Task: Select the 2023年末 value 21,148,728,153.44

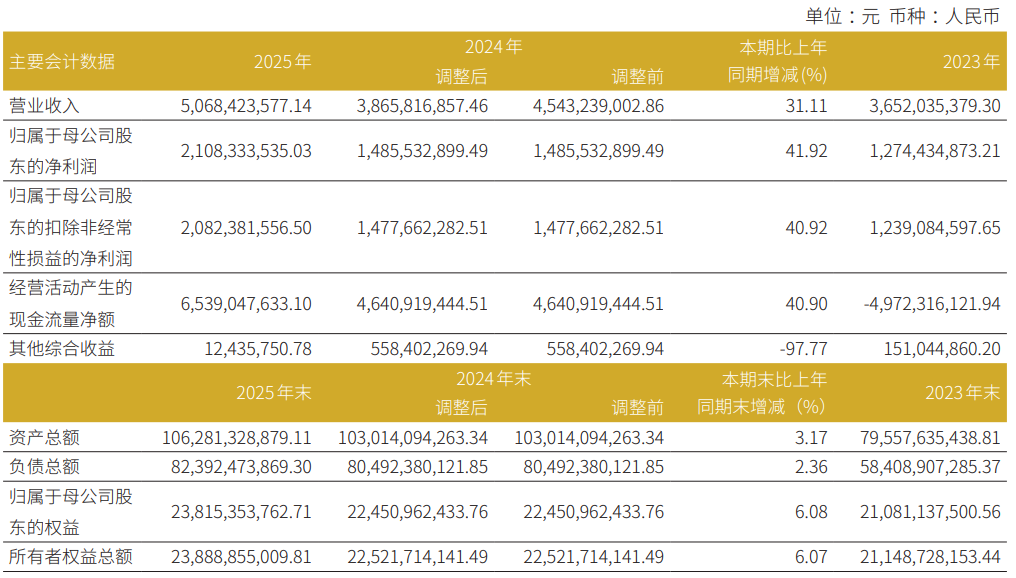Action: 930,557
